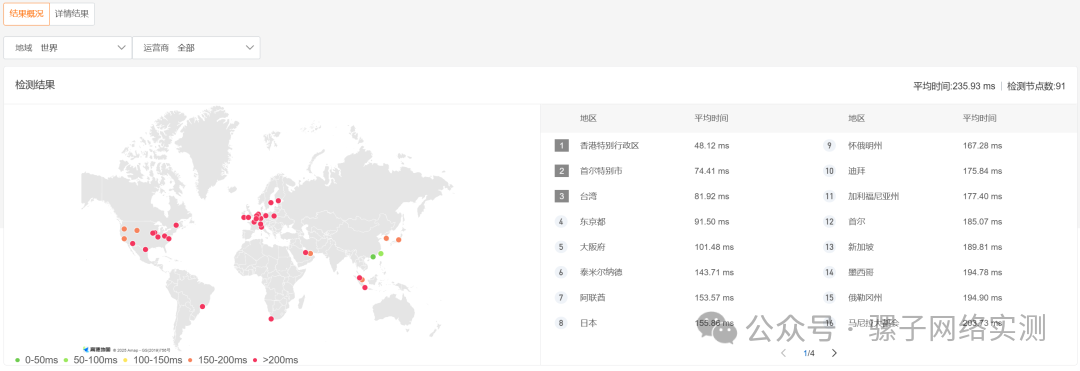This screenshot has width=1080, height=371.
Task: Click the 大阪府 region name
Action: tap(592, 247)
